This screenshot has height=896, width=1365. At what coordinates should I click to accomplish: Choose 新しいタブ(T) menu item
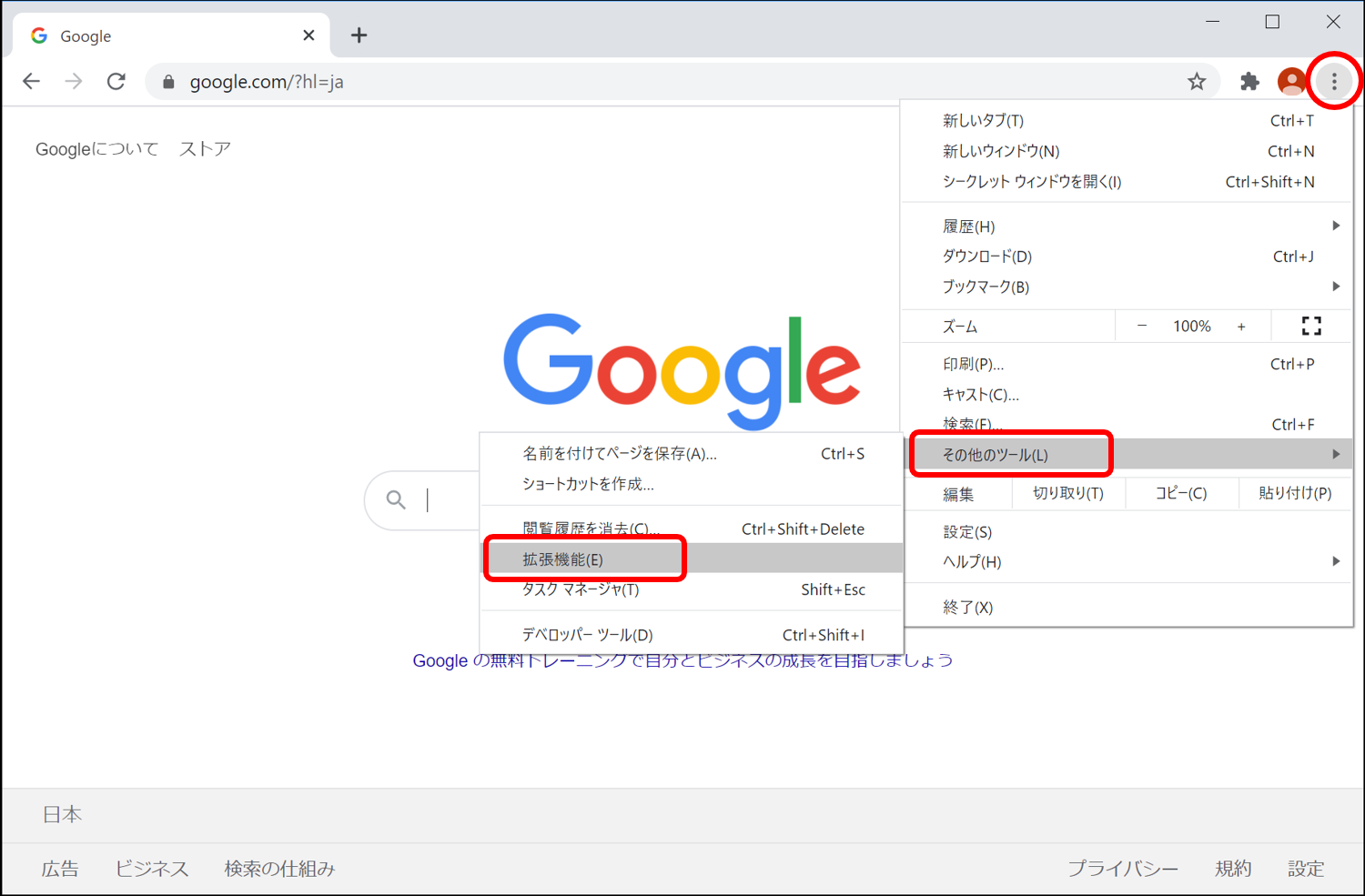click(x=1128, y=121)
